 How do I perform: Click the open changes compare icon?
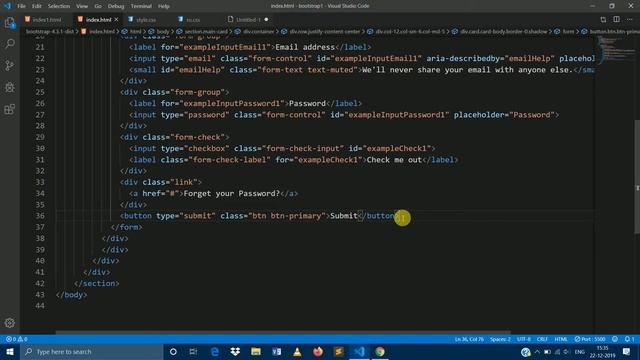(603, 19)
